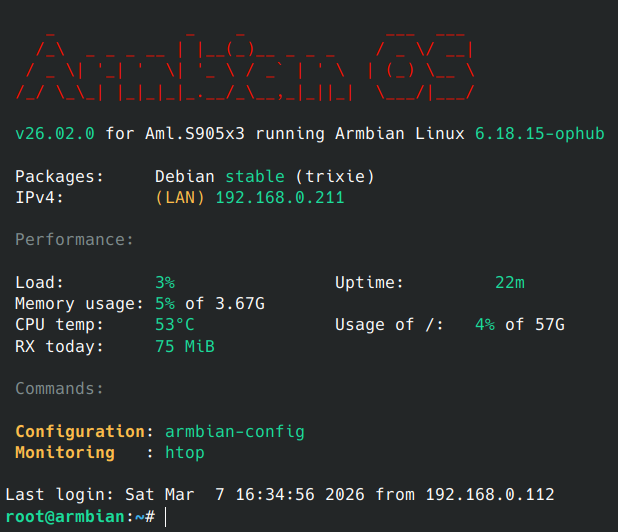Click the total memory 3.67G

[x=240, y=304]
